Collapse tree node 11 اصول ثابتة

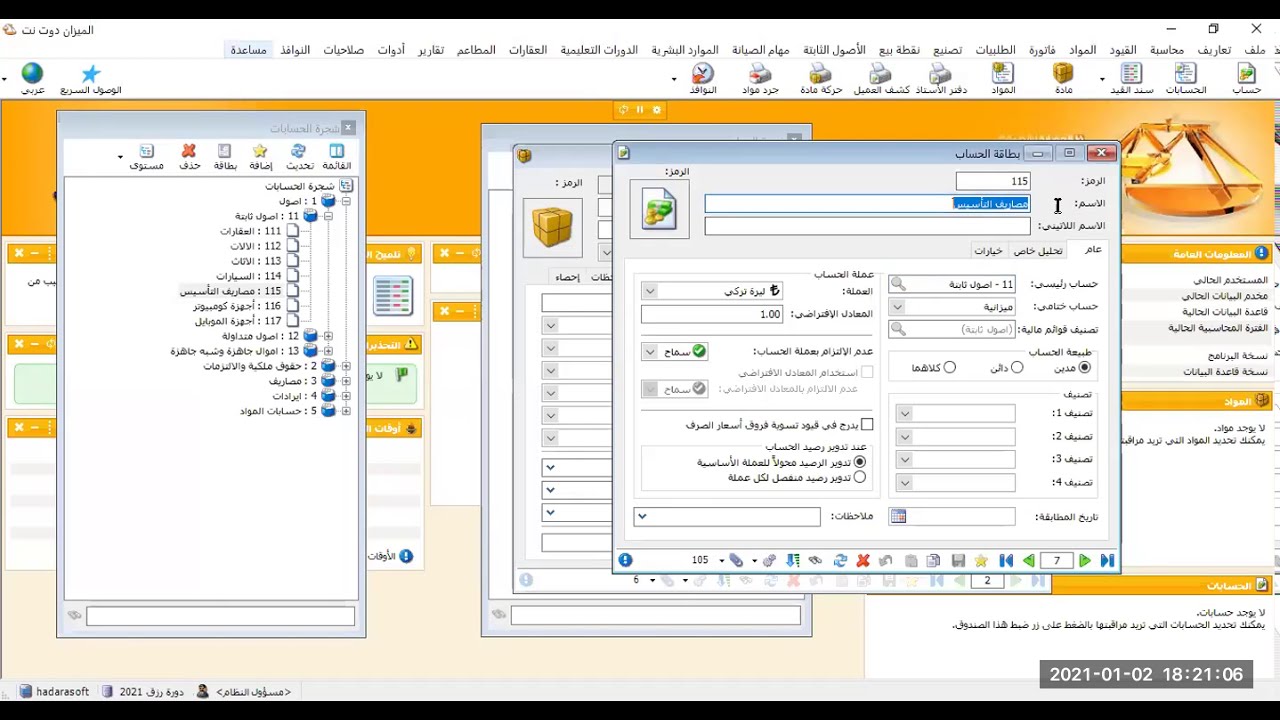point(328,216)
